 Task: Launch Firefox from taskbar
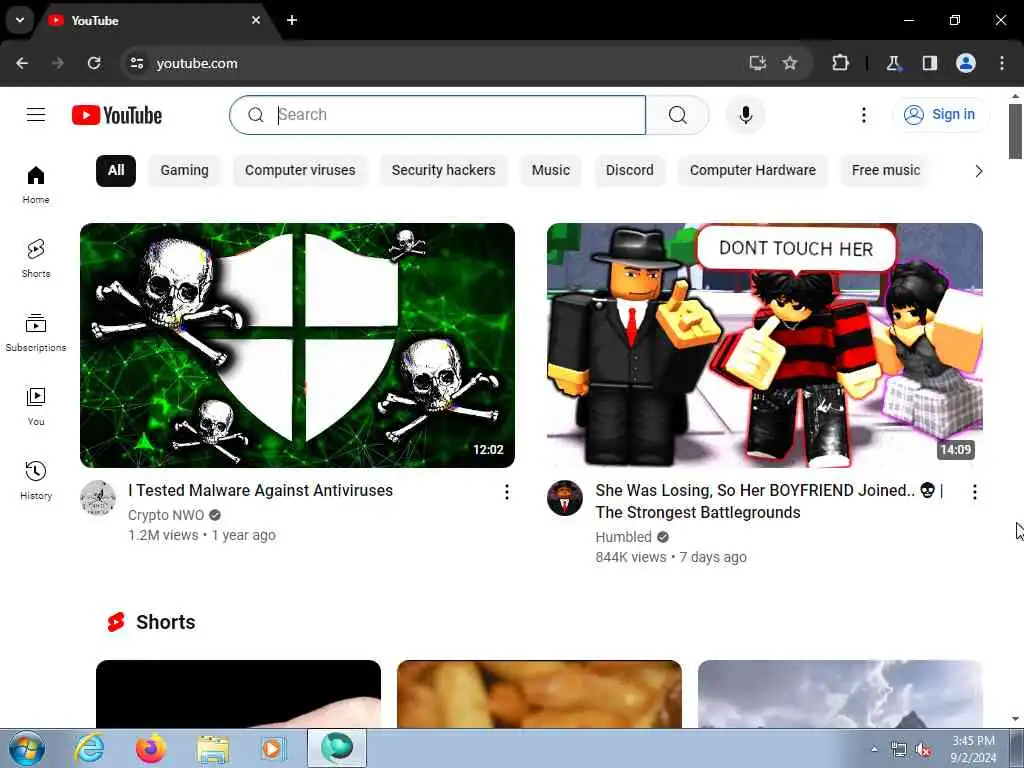coord(151,748)
